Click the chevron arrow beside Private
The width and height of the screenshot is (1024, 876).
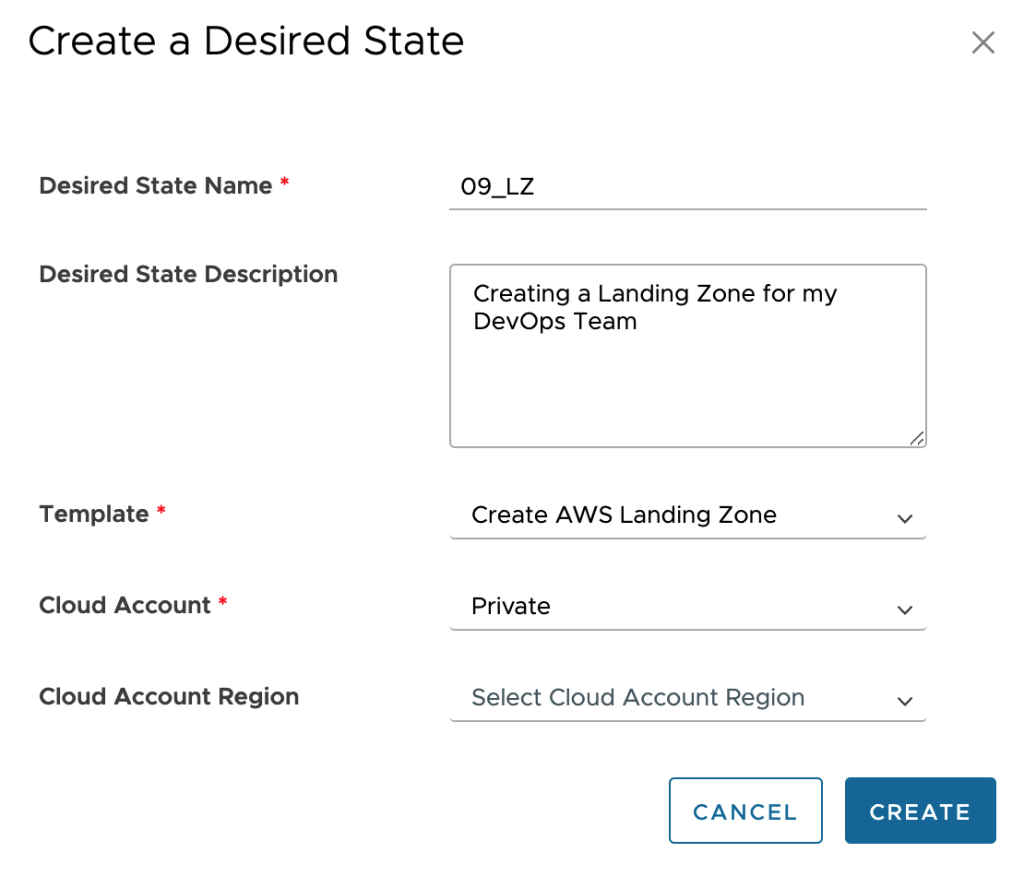(x=905, y=610)
